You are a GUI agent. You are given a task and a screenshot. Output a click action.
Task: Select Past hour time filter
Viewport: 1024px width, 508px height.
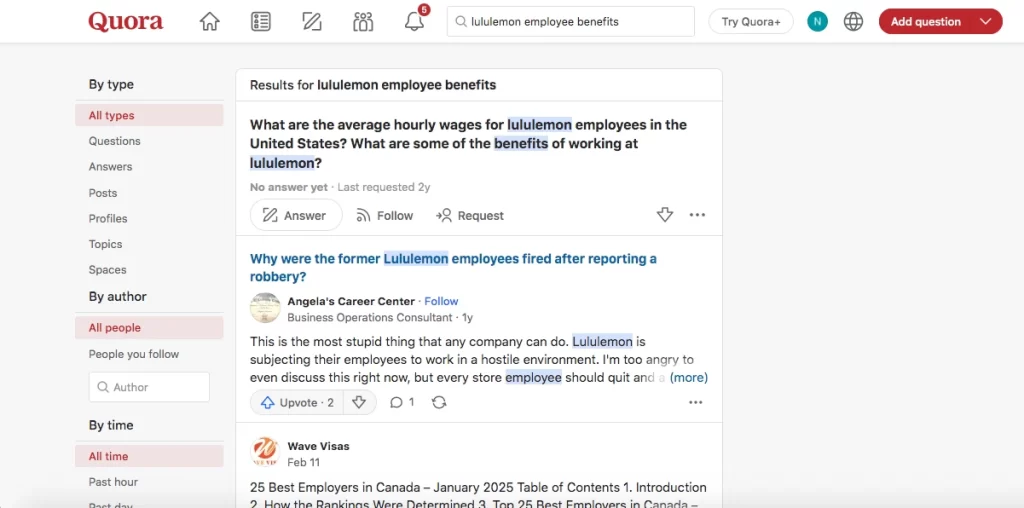pos(113,482)
